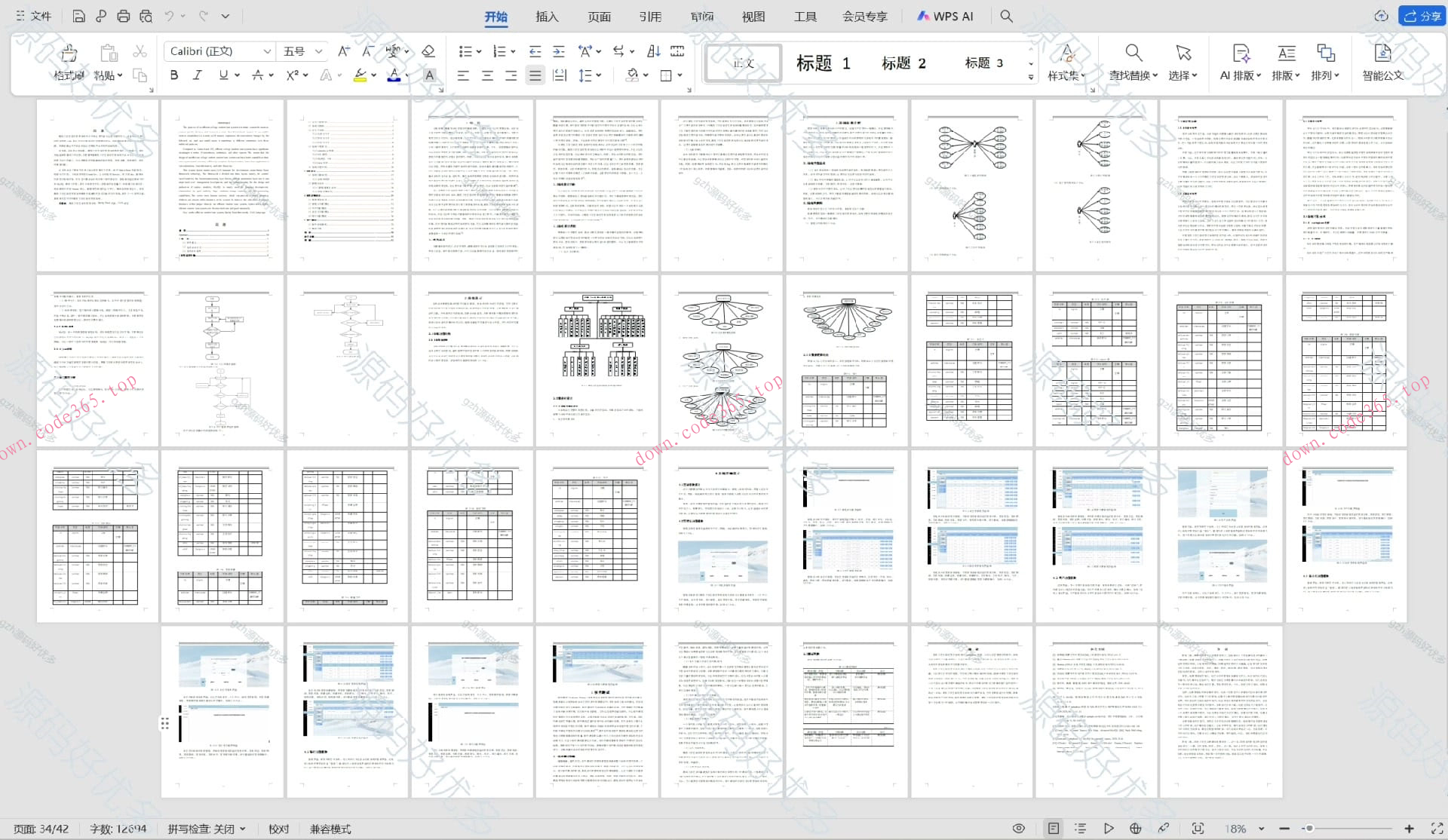Open the Find and Replace tool
This screenshot has width=1448, height=840.
pyautogui.click(x=1133, y=62)
